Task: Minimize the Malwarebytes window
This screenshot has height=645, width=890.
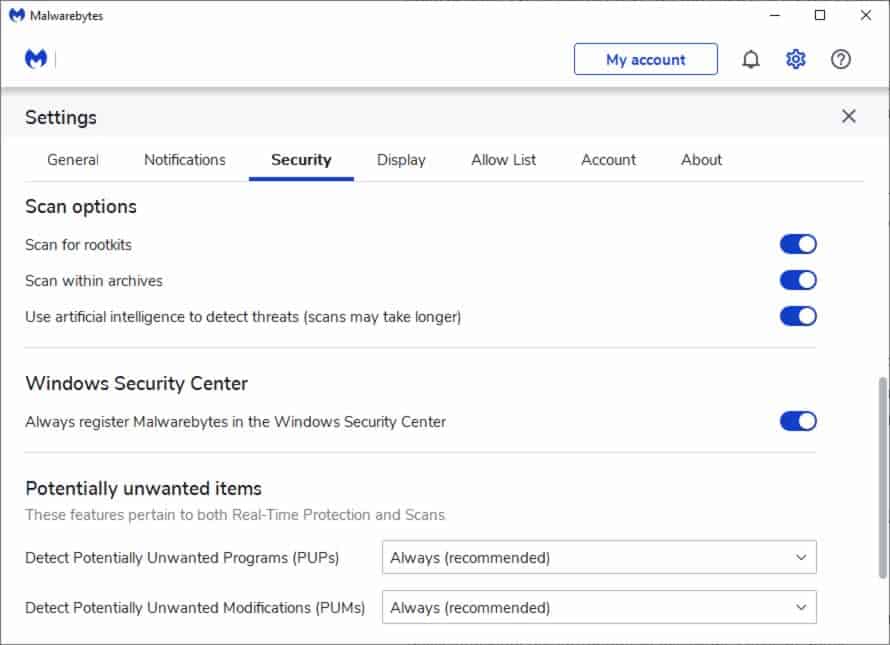Action: click(775, 15)
